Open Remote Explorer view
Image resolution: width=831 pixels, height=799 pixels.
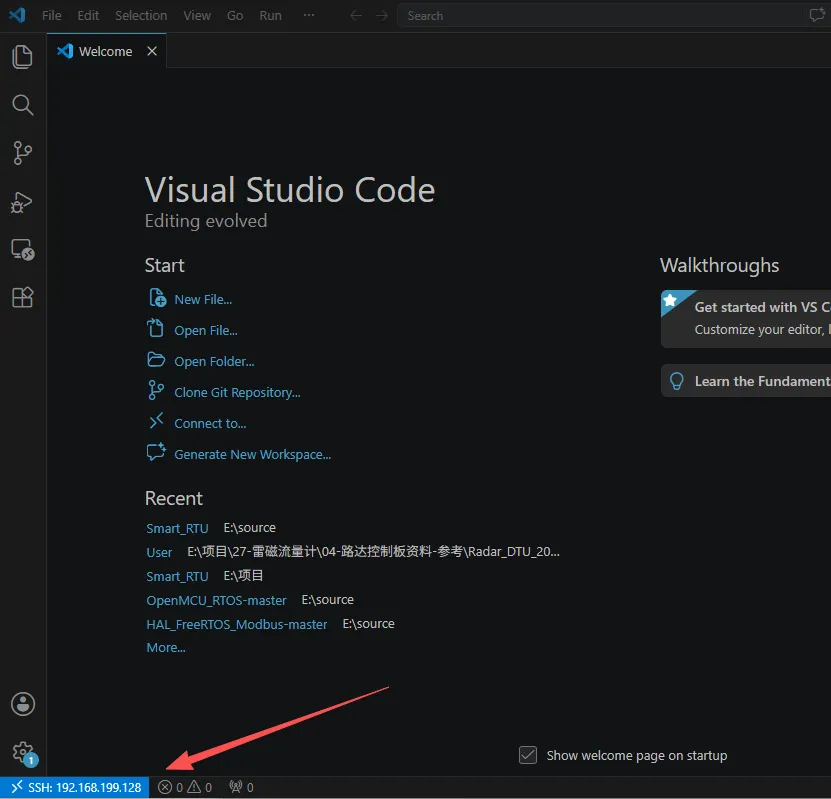[x=22, y=250]
